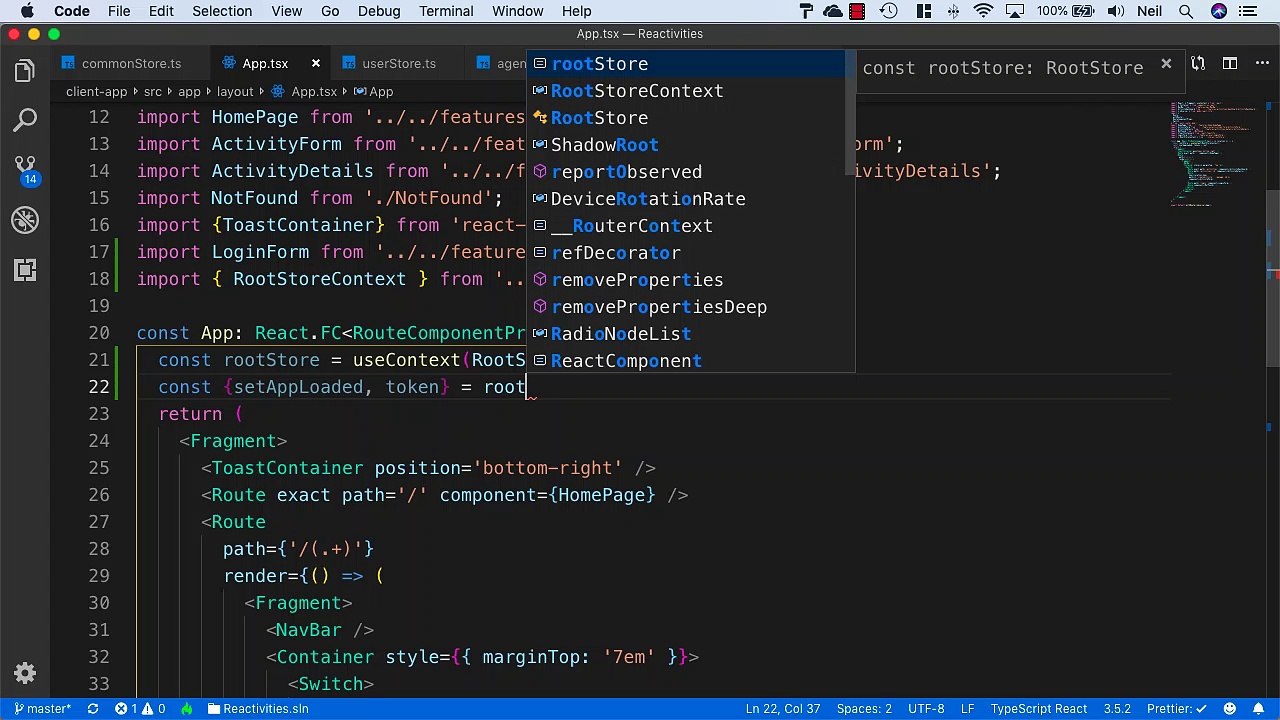Screen dimensions: 1280x720
Task: Click the master* git branch indicator
Action: [x=43, y=708]
